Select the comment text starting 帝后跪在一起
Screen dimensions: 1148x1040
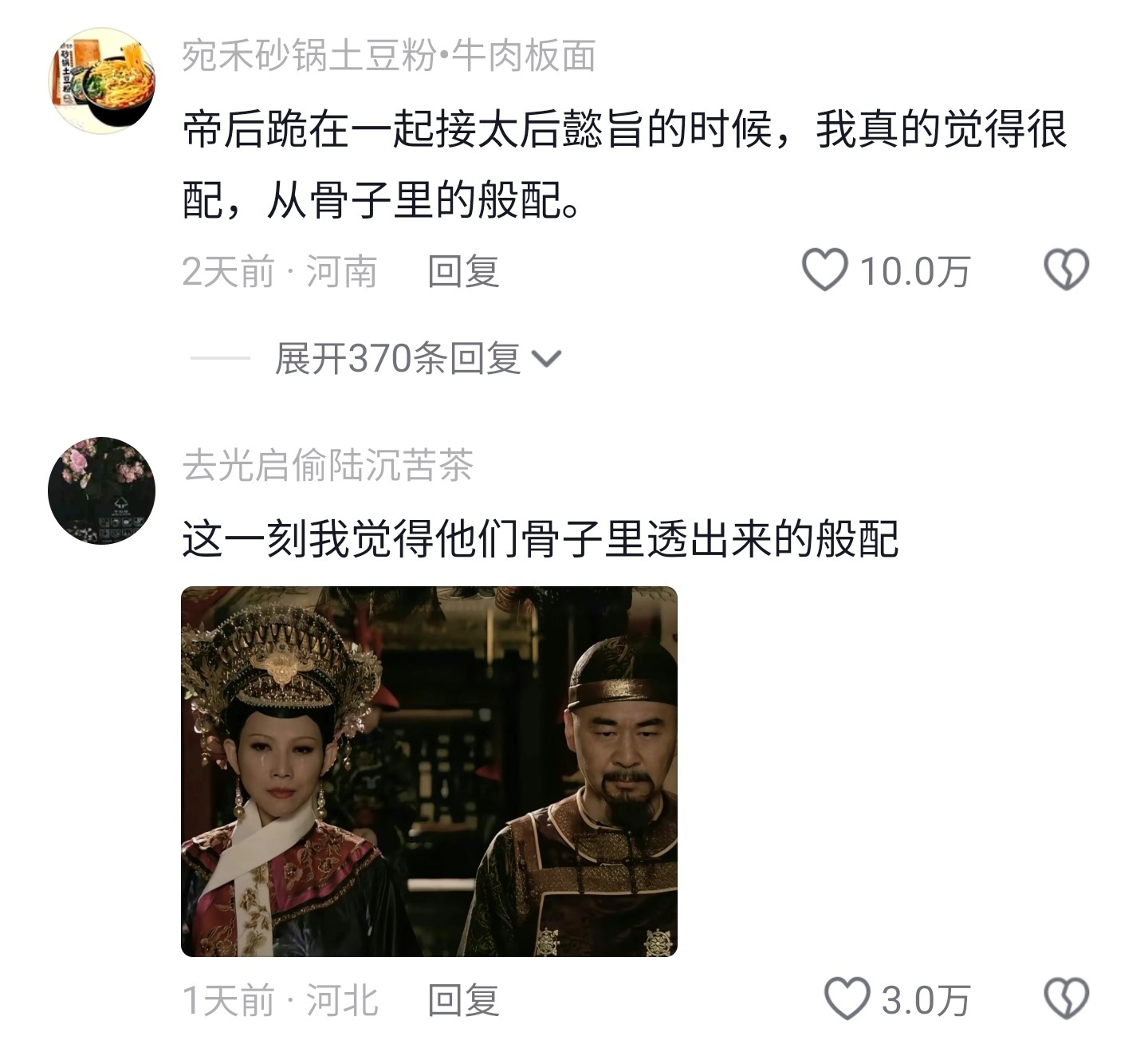tap(624, 164)
